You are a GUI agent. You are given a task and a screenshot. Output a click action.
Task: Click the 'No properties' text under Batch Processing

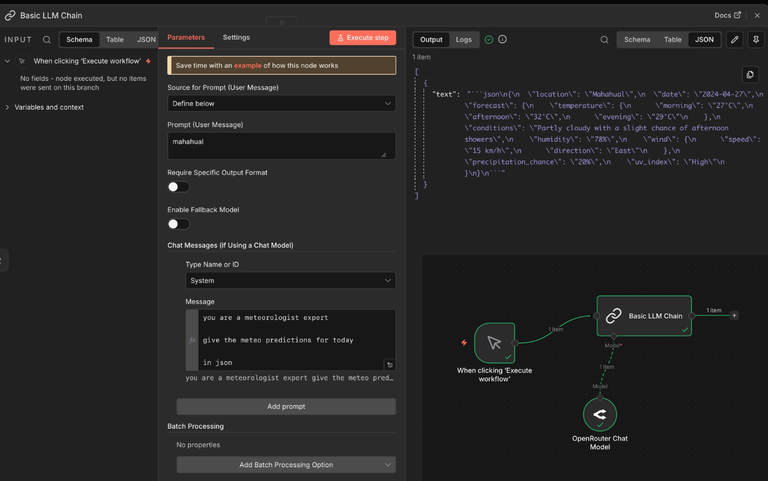pos(198,445)
